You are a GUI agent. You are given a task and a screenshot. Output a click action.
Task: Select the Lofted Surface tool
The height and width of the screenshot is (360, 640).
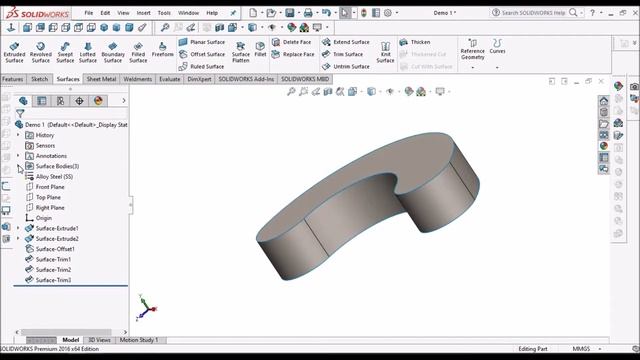click(87, 52)
